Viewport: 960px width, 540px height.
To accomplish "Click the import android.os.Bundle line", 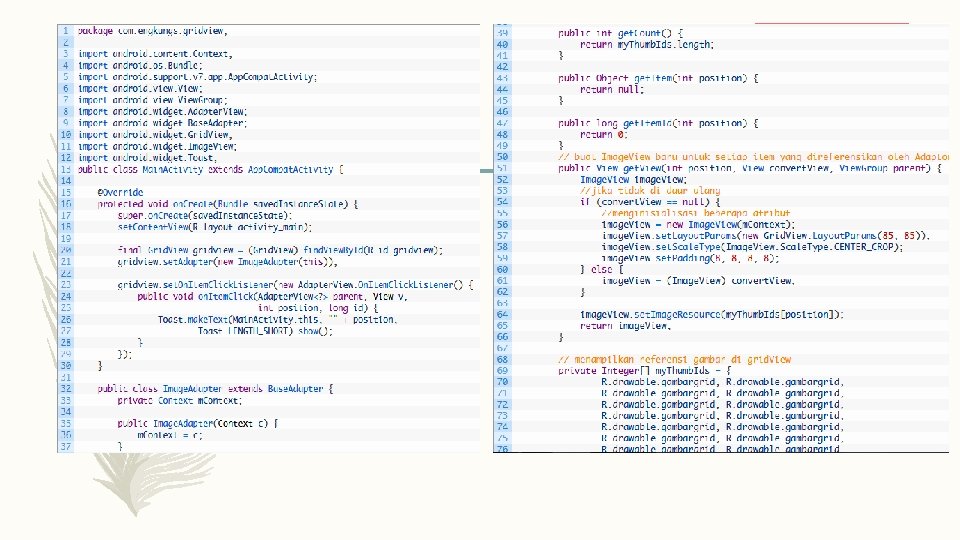I will click(140, 66).
